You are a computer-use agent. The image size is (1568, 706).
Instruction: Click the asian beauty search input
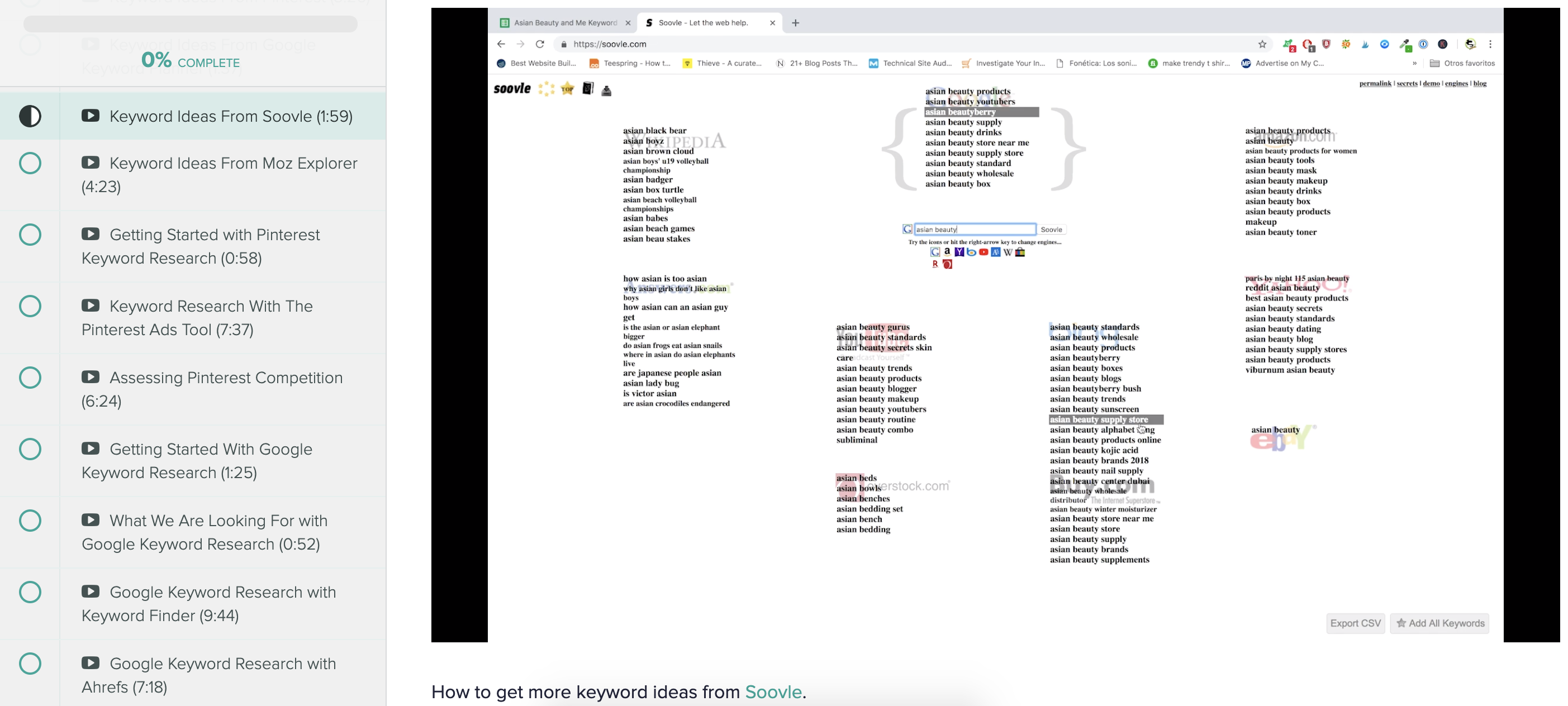[975, 230]
